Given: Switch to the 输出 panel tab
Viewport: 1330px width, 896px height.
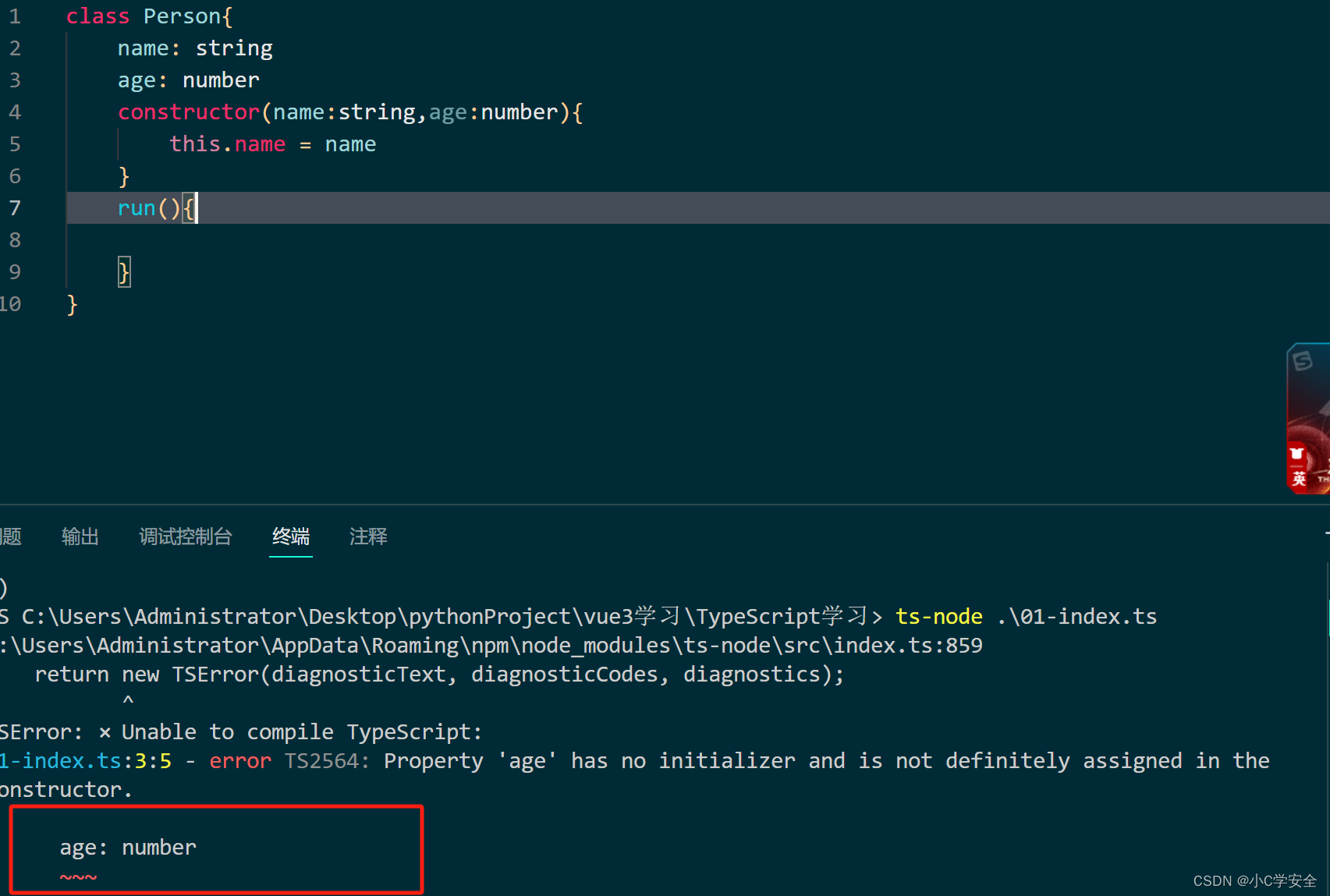Looking at the screenshot, I should point(79,537).
